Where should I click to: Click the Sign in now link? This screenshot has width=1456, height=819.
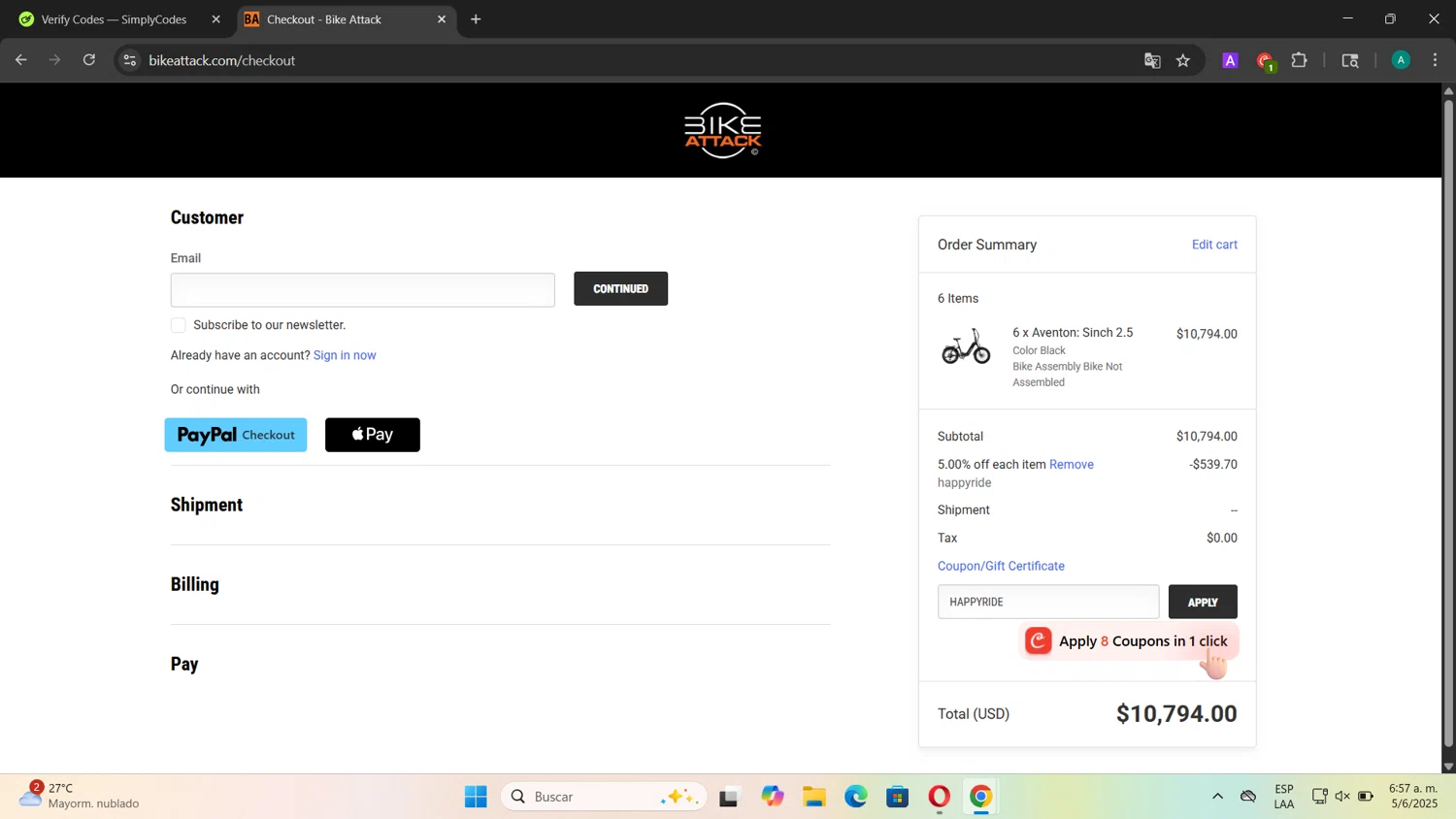click(345, 355)
